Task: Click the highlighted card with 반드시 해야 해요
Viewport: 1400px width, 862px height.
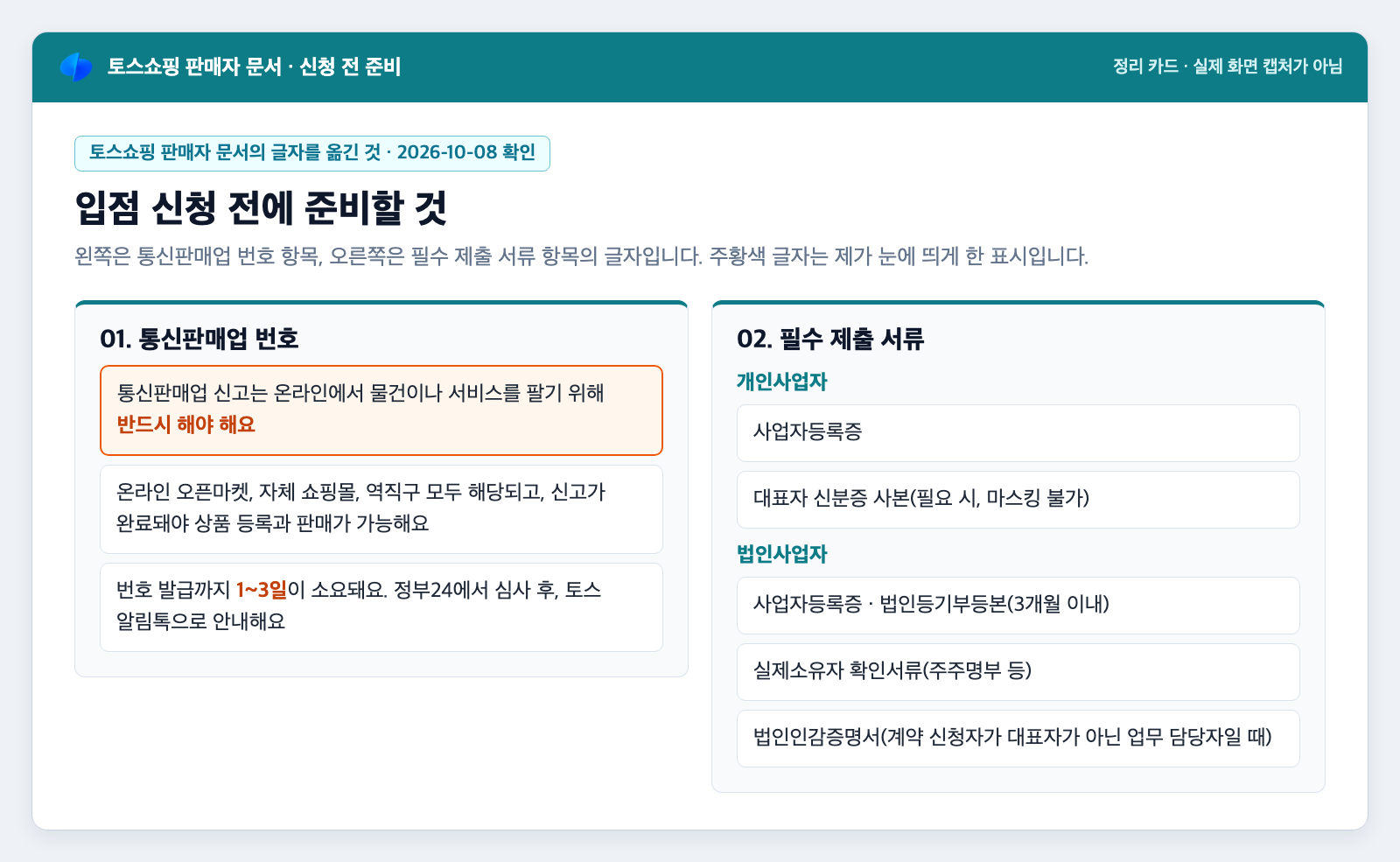Action: click(381, 410)
